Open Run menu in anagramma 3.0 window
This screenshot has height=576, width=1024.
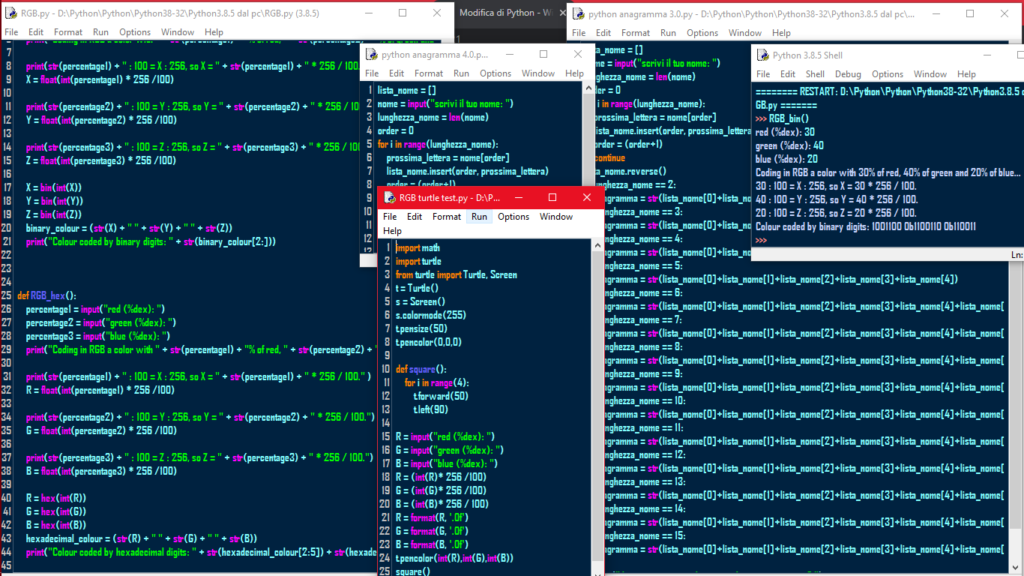pyautogui.click(x=668, y=33)
